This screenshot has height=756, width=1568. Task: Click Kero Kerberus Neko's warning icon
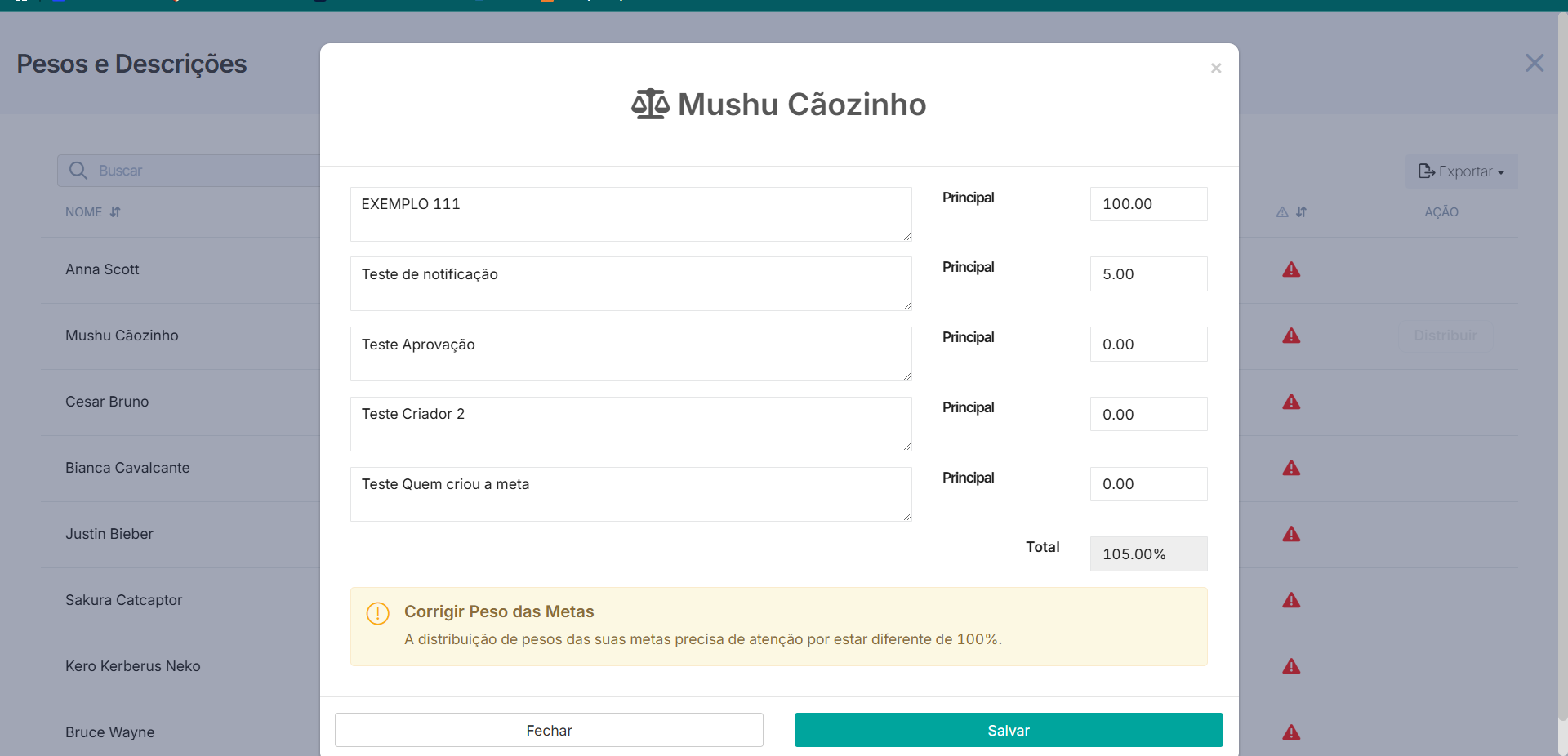tap(1291, 666)
